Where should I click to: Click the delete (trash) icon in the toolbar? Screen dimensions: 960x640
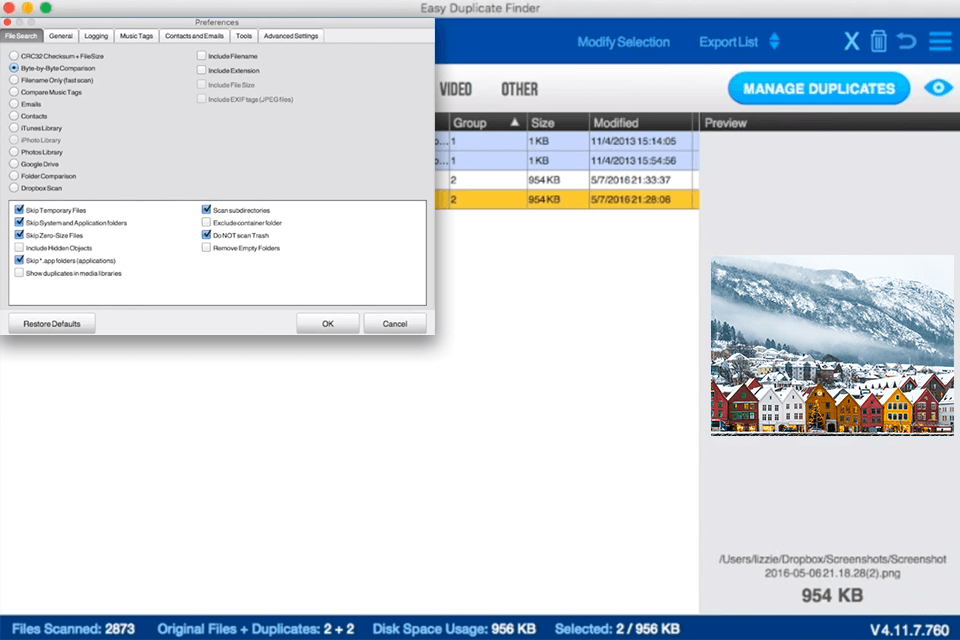tap(879, 41)
